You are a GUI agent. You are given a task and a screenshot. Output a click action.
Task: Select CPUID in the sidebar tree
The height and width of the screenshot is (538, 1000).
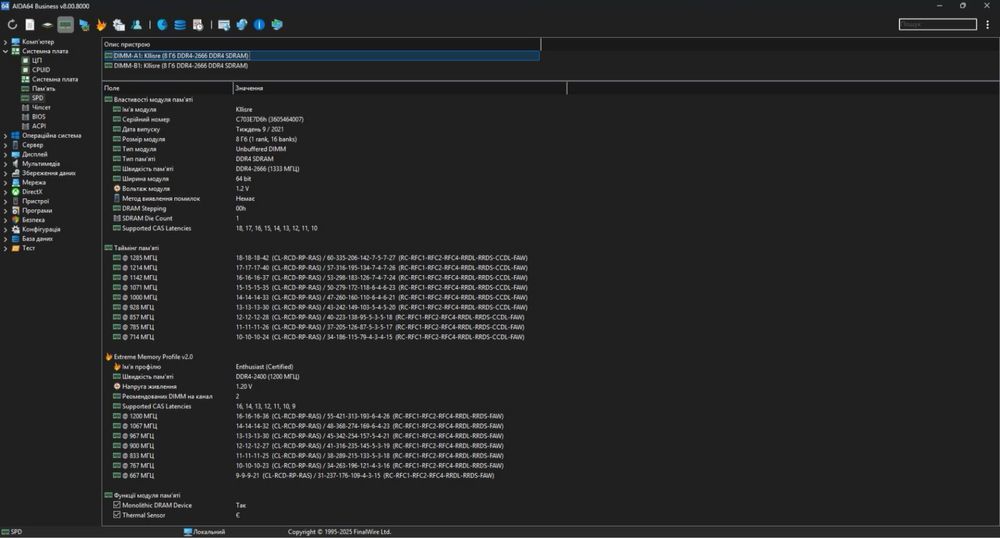tap(41, 70)
